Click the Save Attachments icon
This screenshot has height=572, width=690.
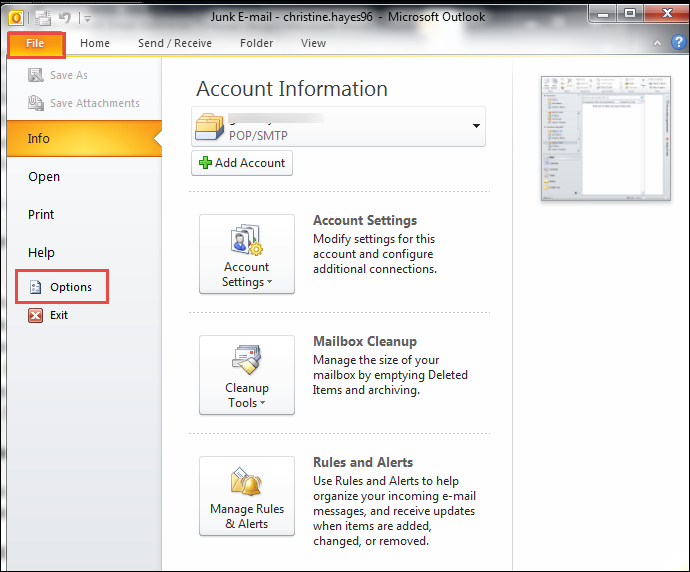coord(36,103)
